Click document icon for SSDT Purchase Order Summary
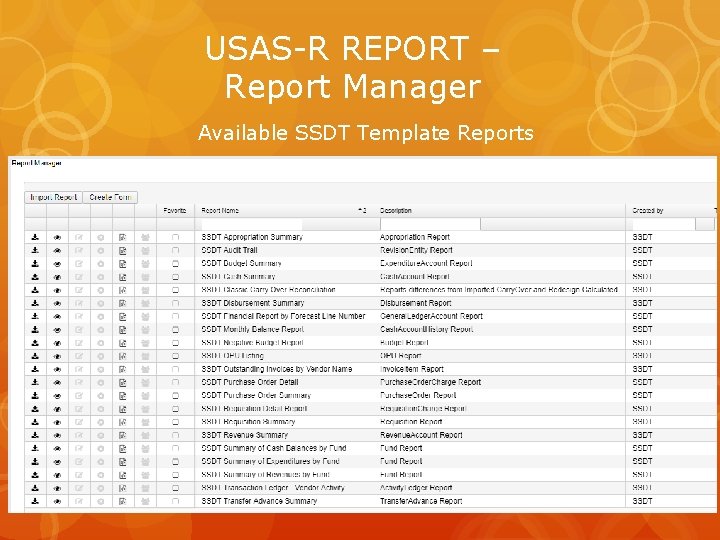 tap(123, 396)
